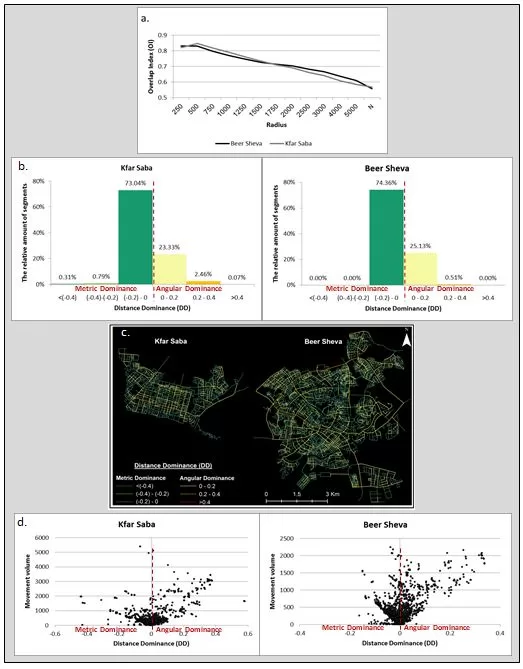This screenshot has height=669, width=523.
Task: Select Kfar Saba in the line chart legend
Action: pyautogui.click(x=291, y=143)
